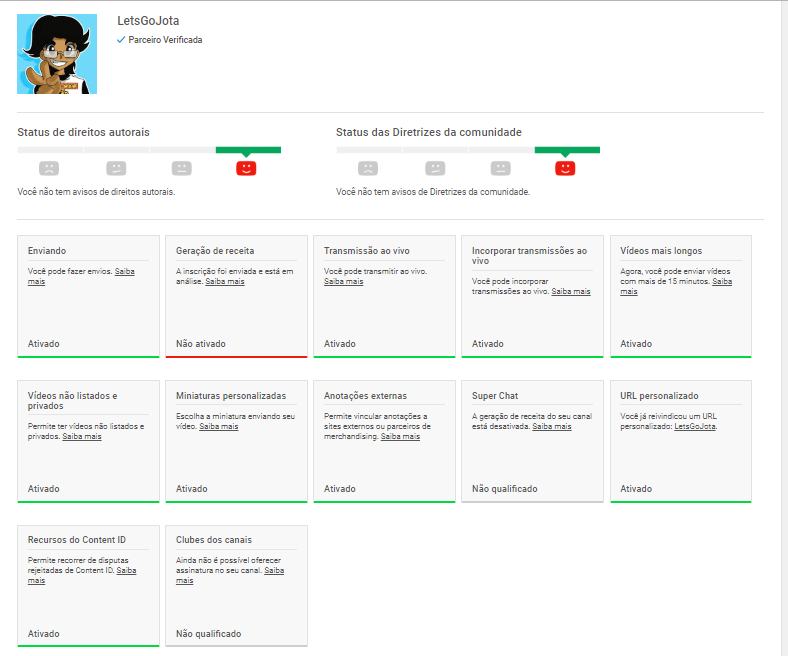Click the red smiley under copyright status
Image resolution: width=788 pixels, height=656 pixels.
pos(246,168)
